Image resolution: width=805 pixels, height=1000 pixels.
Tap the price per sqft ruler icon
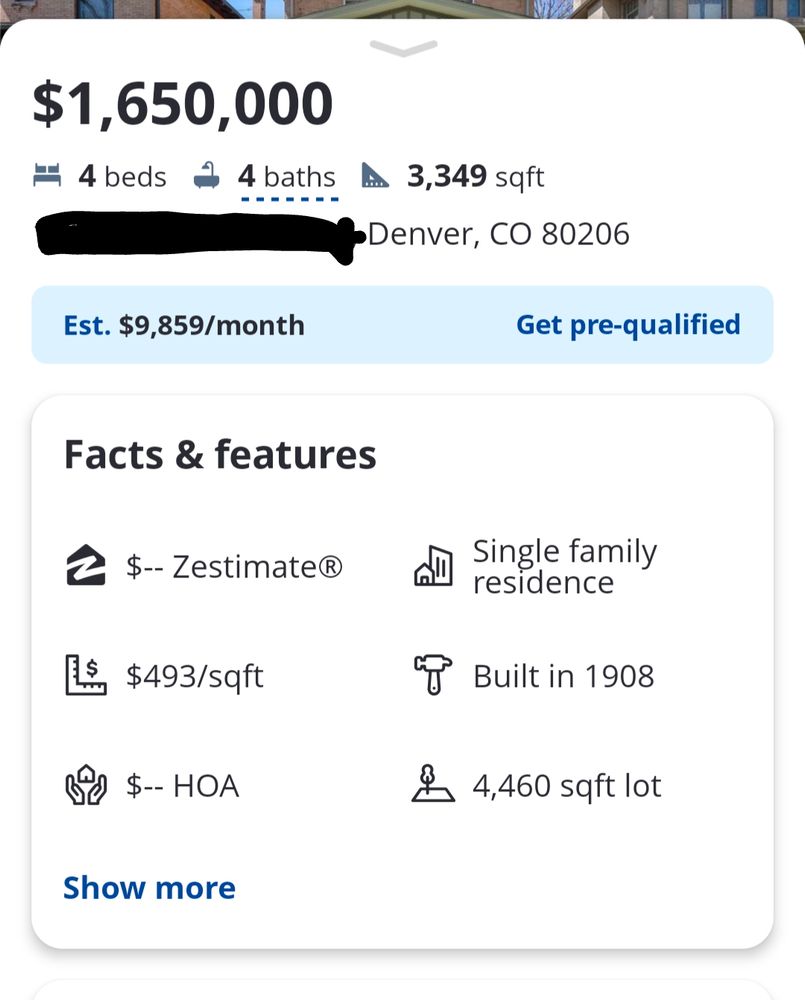click(85, 676)
